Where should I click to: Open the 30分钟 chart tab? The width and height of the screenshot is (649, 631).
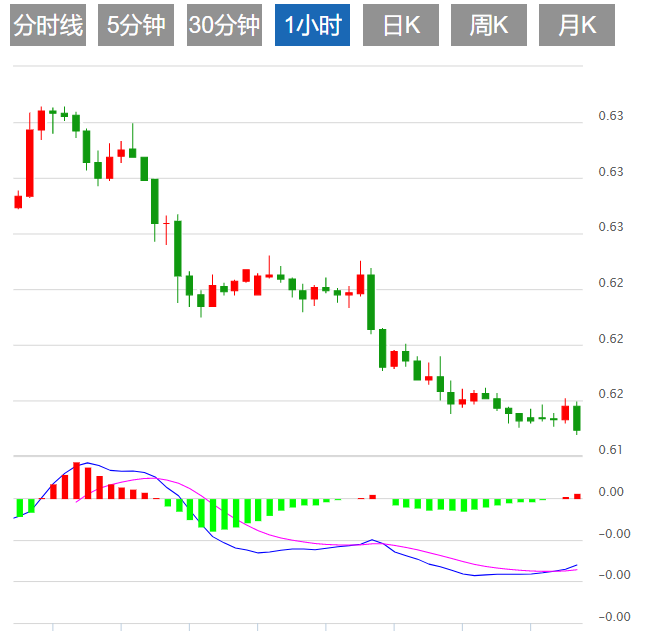[224, 25]
